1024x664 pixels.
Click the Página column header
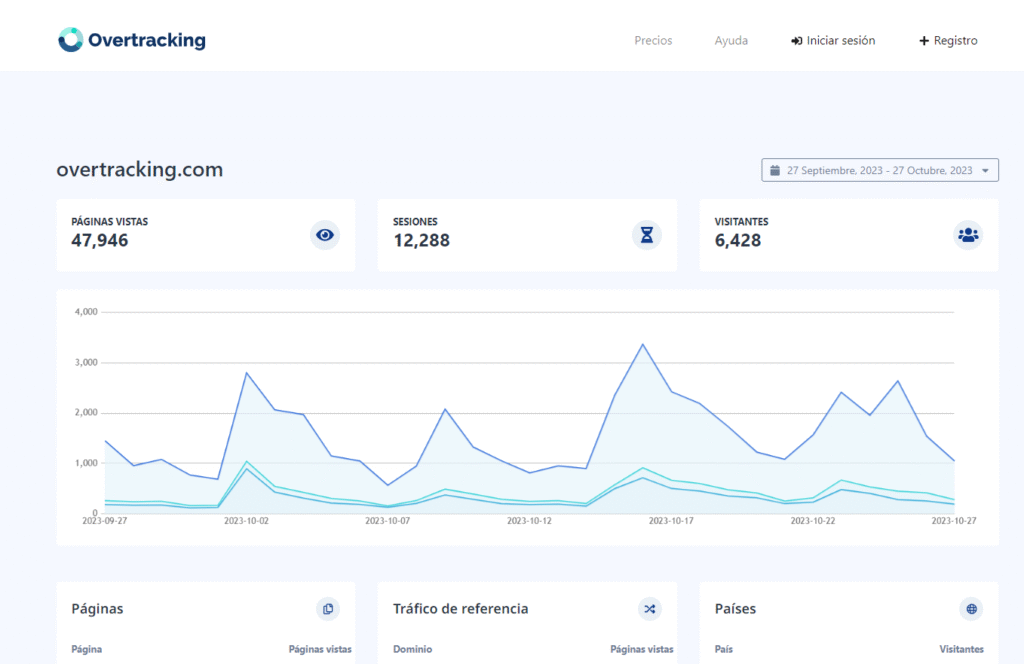coord(86,649)
